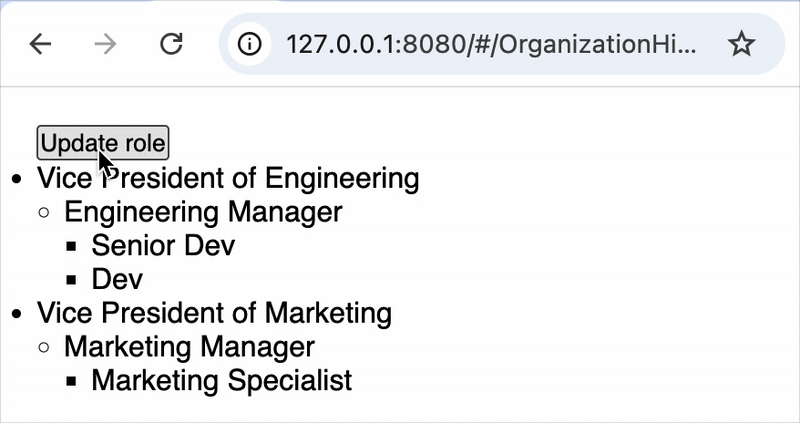Click the bullet beside Vice President of Engineering

(x=17, y=179)
